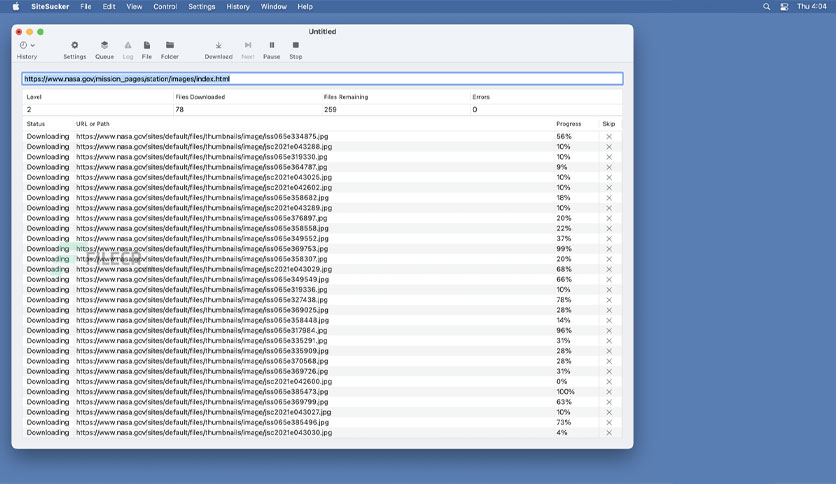
Task: Skip download of iss065e335291.jpg
Action: click(609, 341)
